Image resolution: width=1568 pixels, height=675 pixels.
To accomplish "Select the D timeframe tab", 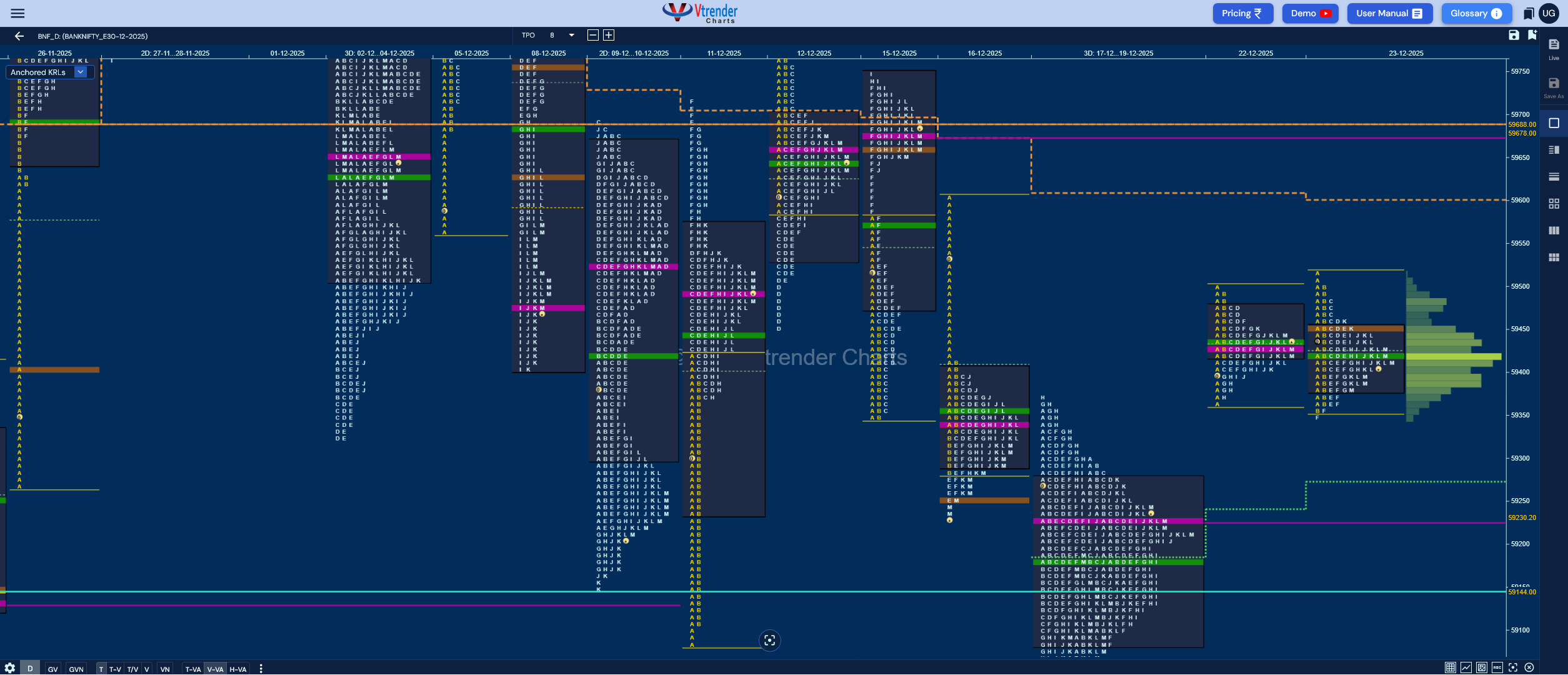I will click(x=30, y=668).
